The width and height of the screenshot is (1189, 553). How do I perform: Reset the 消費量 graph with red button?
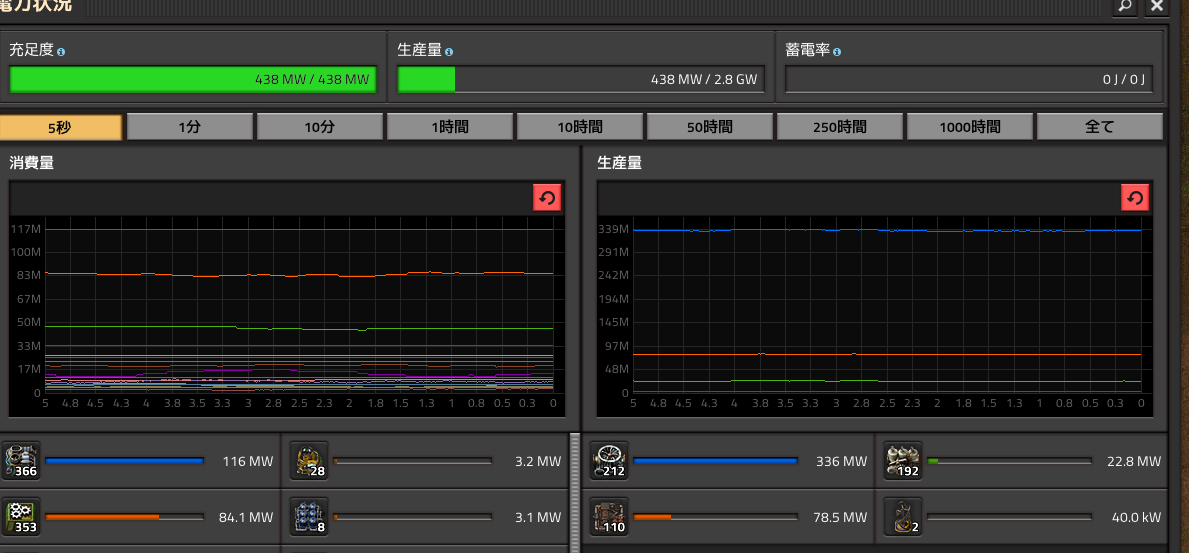pyautogui.click(x=547, y=199)
